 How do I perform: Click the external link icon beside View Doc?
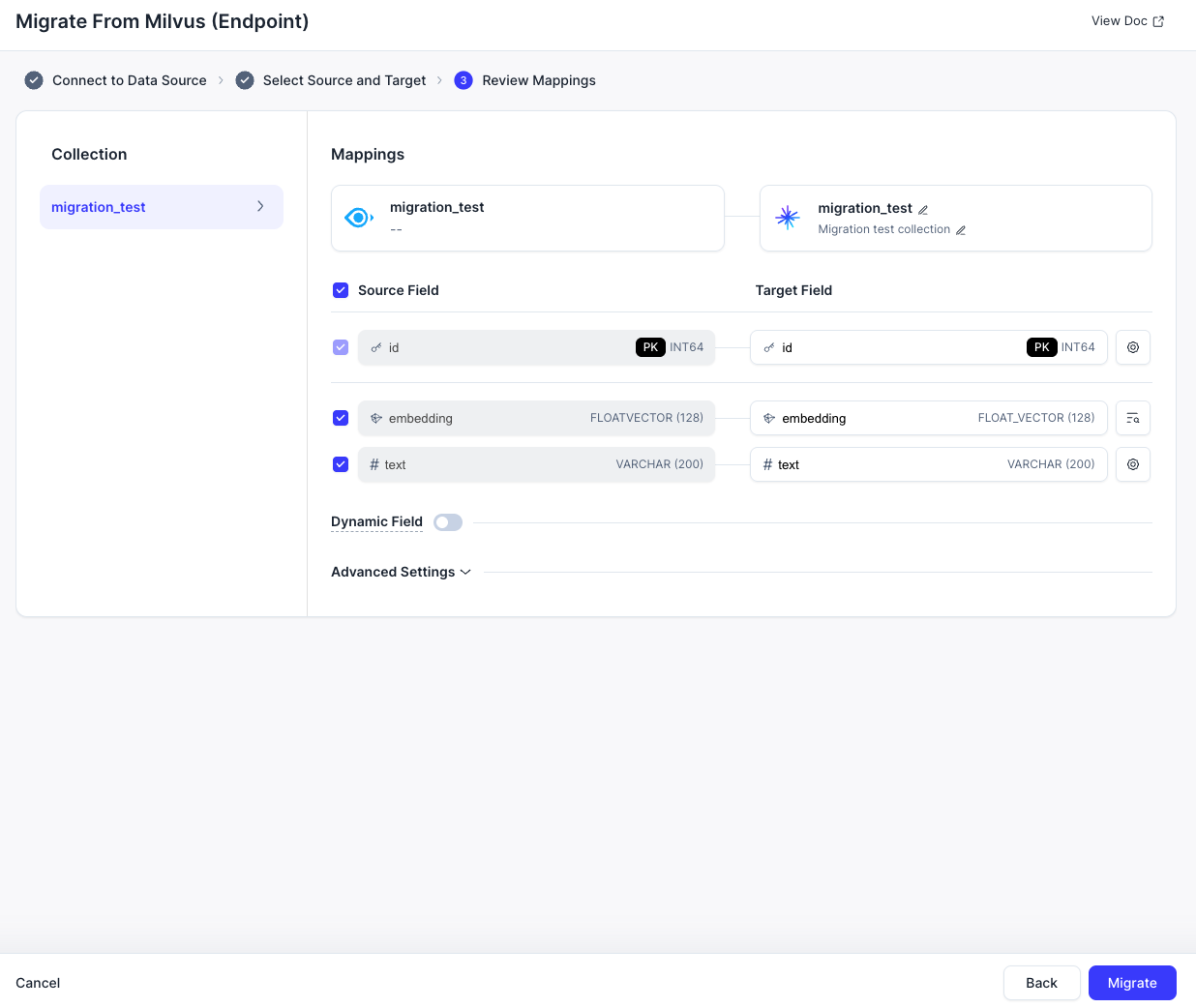[1158, 21]
